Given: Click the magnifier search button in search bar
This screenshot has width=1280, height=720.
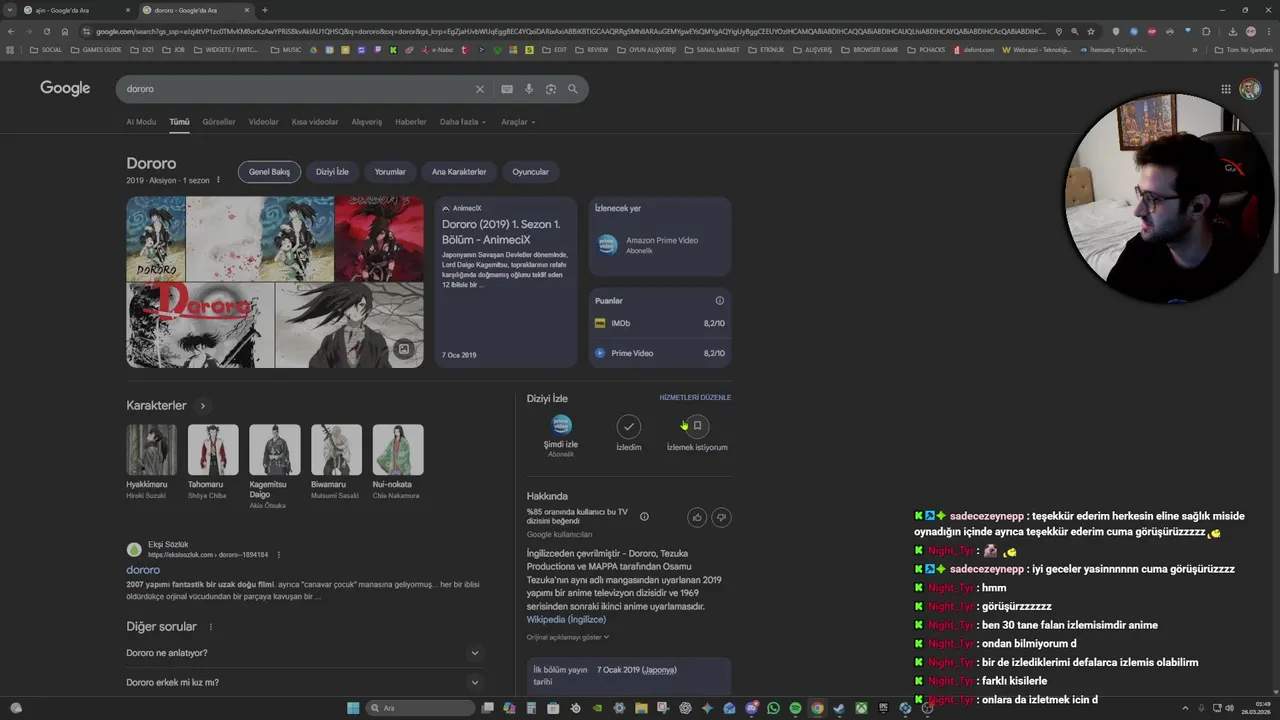Looking at the screenshot, I should coord(573,89).
